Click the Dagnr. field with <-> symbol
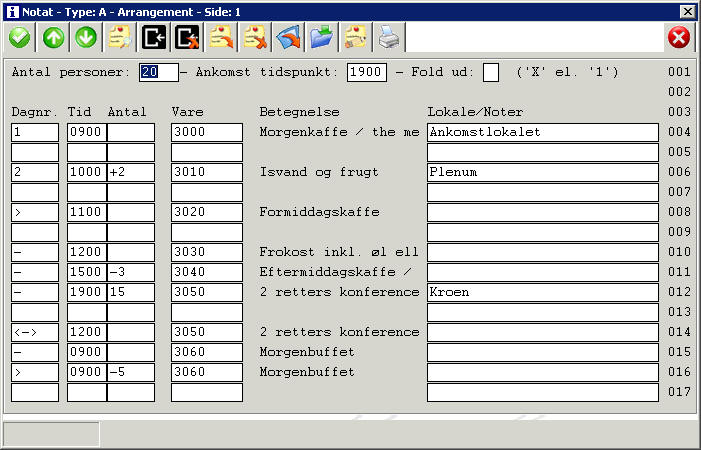This screenshot has height=450, width=701. coord(35,332)
